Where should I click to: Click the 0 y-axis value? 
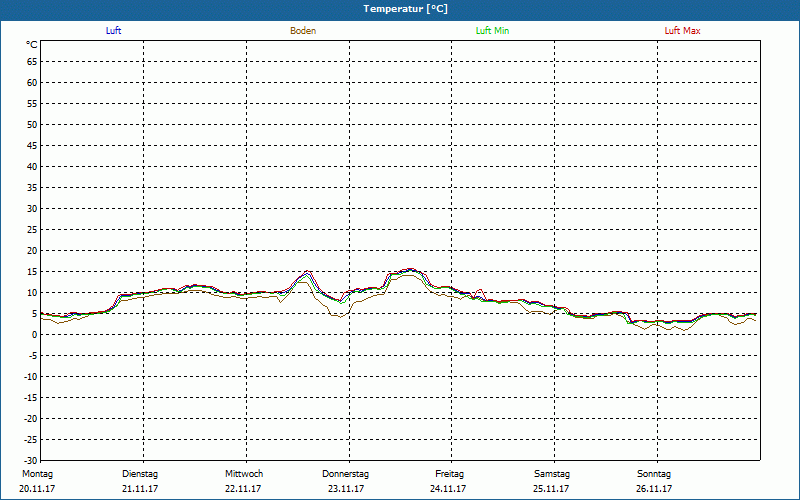tap(35, 335)
